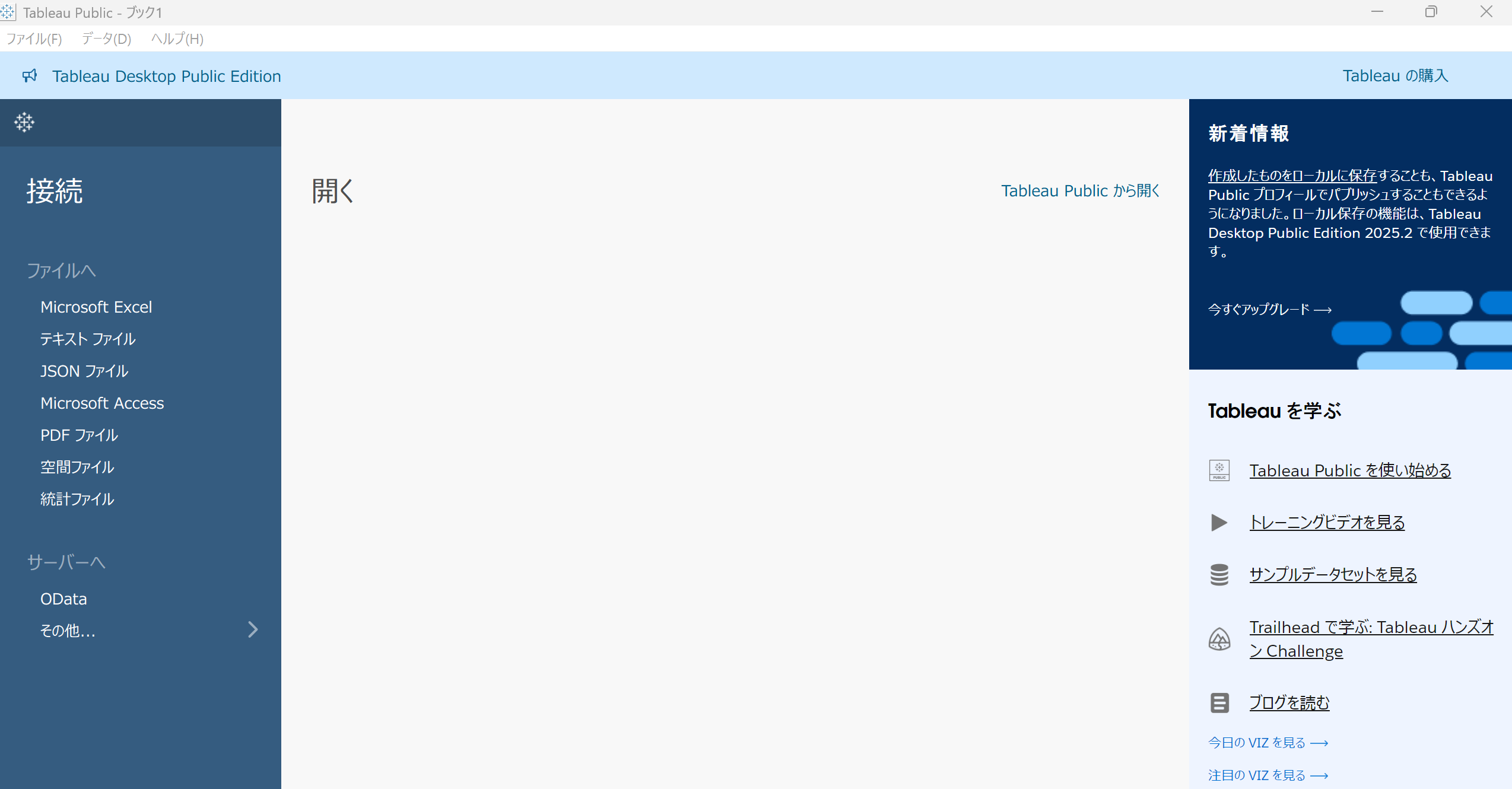Open 今日の VIZ を見る link

pyautogui.click(x=1268, y=743)
